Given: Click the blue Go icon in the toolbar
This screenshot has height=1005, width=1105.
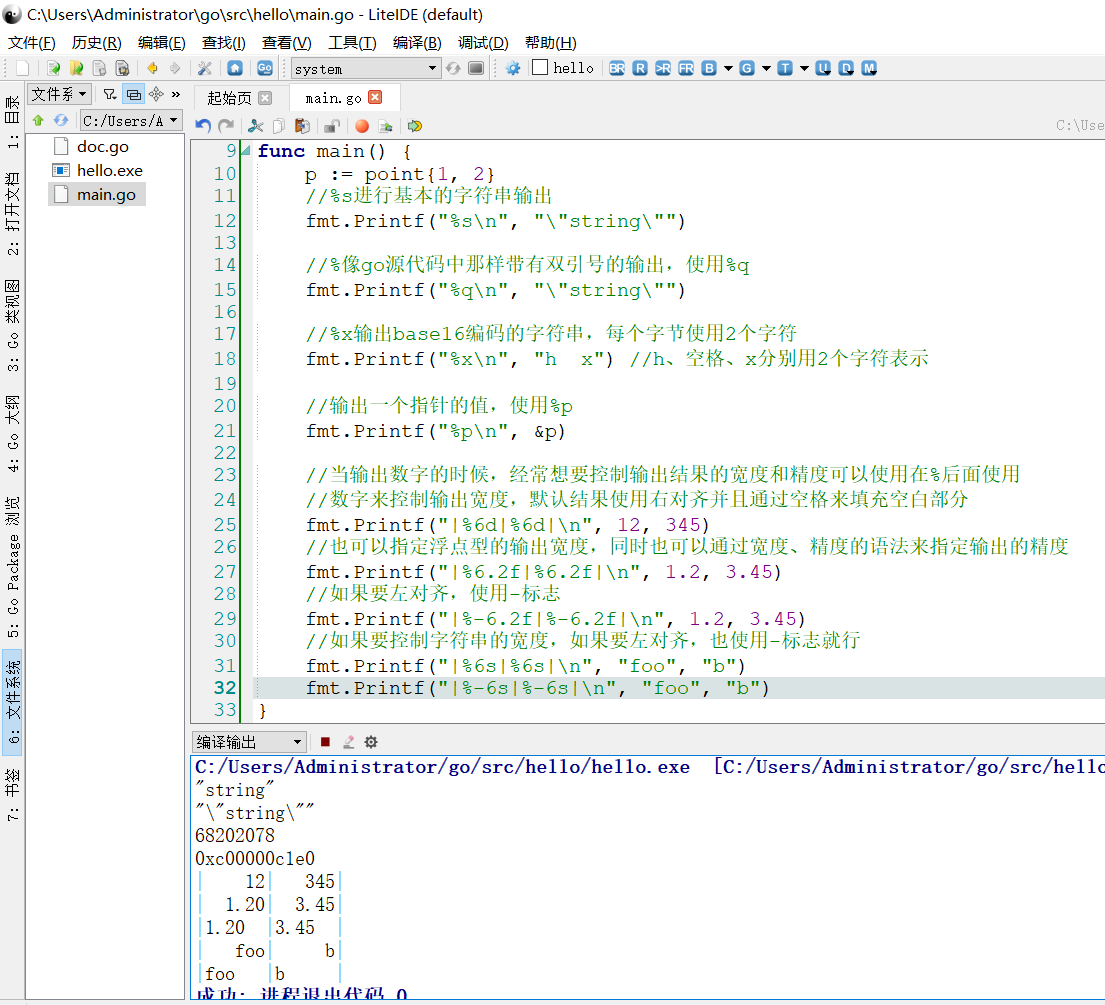Looking at the screenshot, I should 265,68.
